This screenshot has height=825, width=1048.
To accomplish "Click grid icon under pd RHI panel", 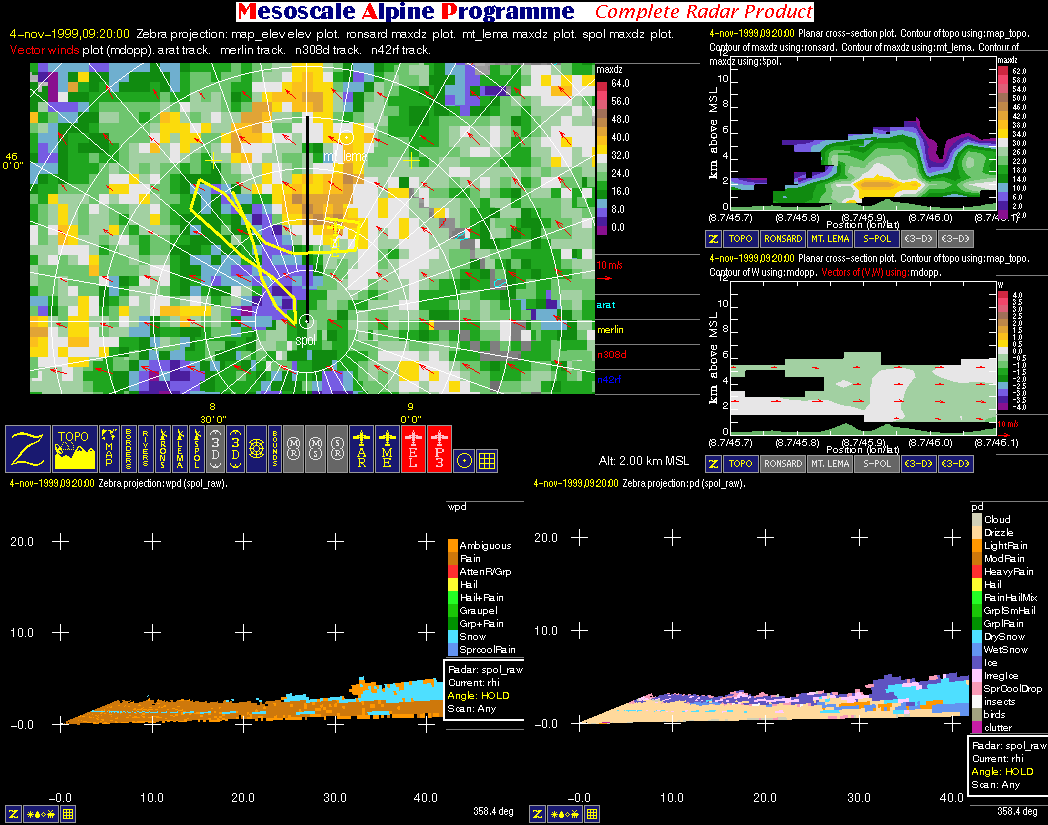I will (592, 814).
